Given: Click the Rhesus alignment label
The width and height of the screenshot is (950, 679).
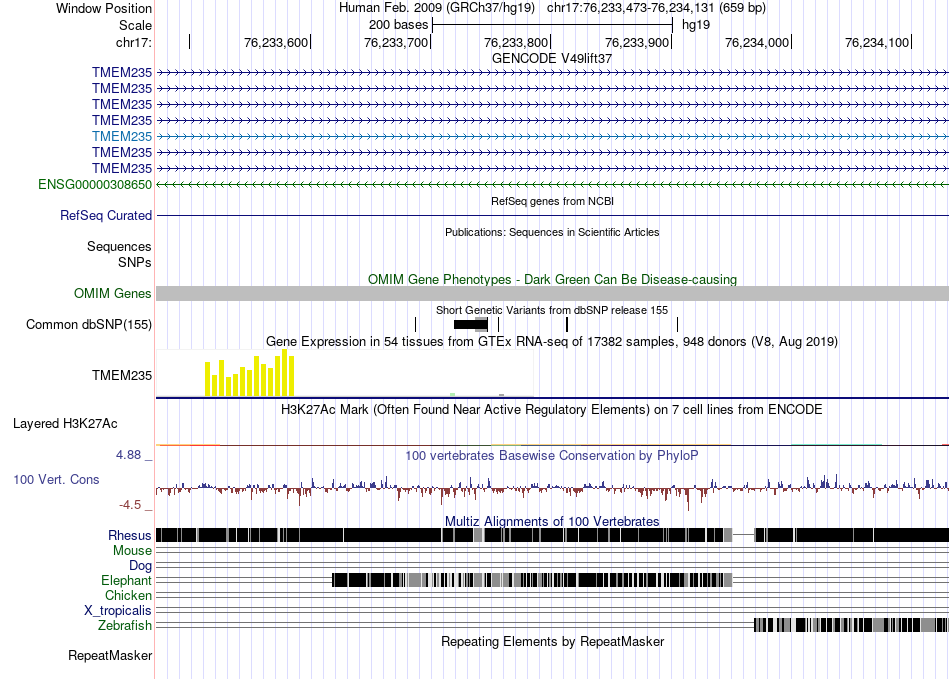Looking at the screenshot, I should pos(130,535).
